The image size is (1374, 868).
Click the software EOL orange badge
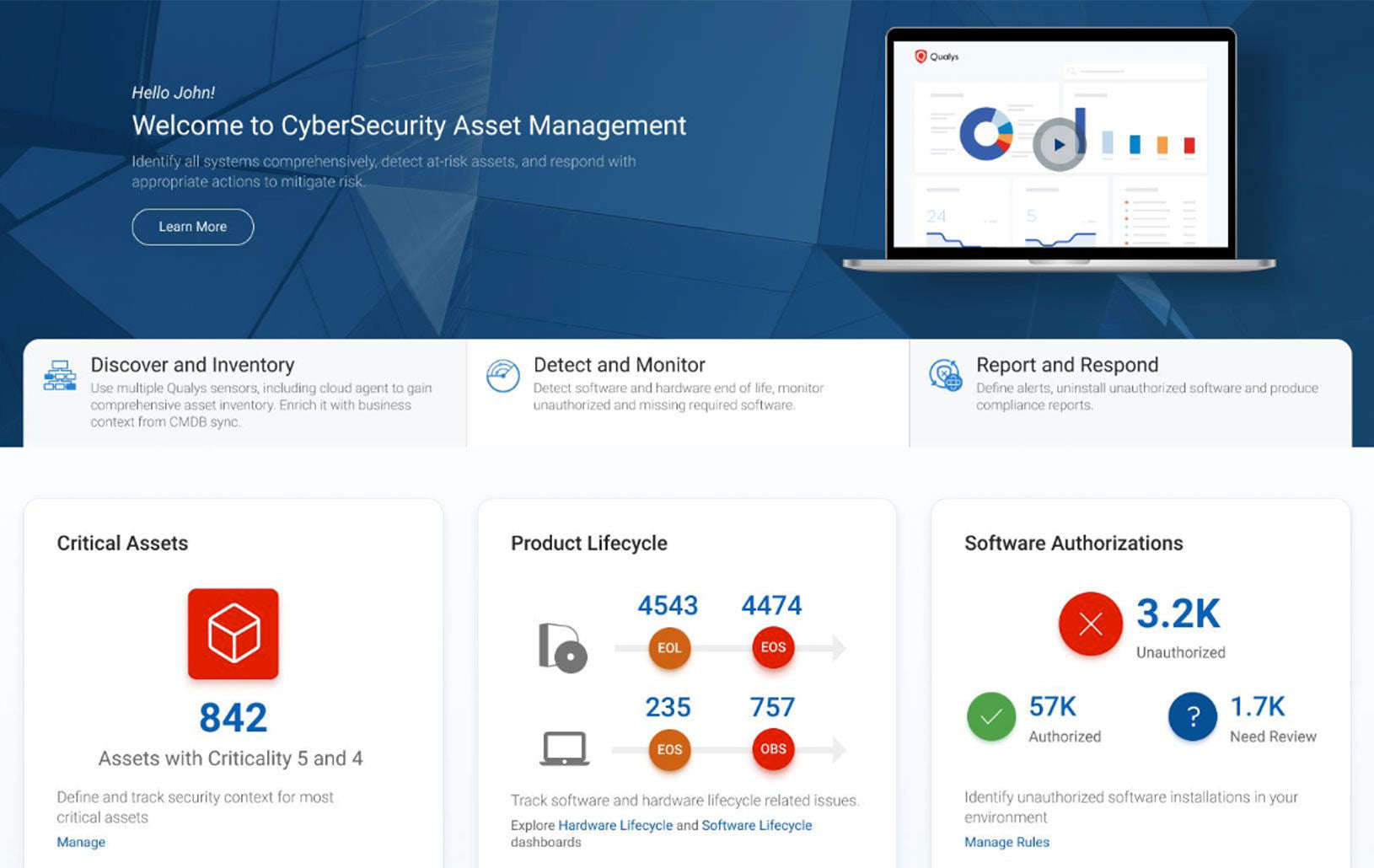[x=669, y=648]
